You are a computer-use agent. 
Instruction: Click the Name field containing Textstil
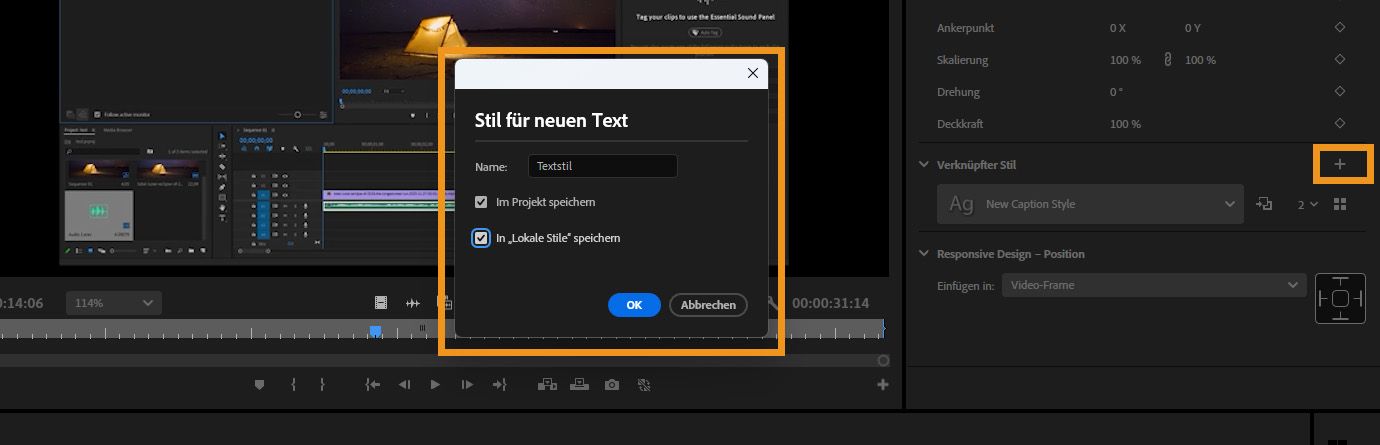[602, 167]
